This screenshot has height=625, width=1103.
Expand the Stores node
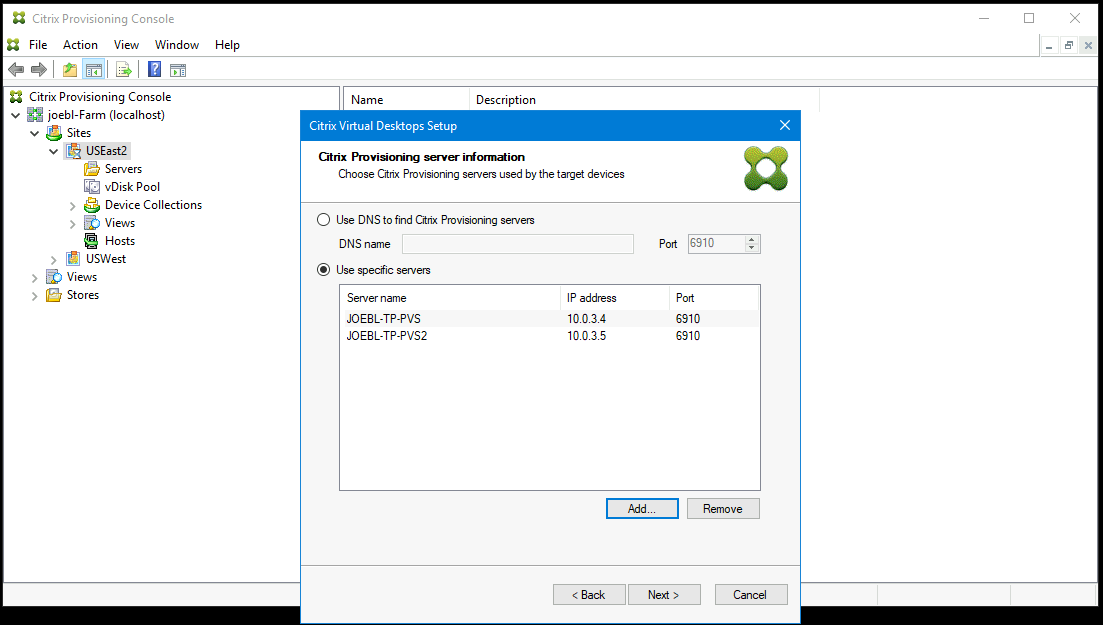(34, 296)
